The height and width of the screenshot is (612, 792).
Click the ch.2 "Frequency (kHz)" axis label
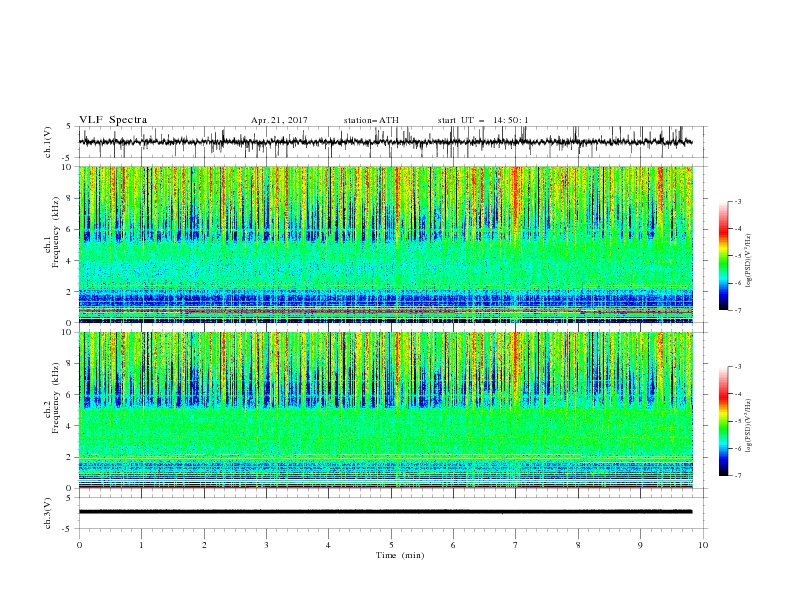55,398
